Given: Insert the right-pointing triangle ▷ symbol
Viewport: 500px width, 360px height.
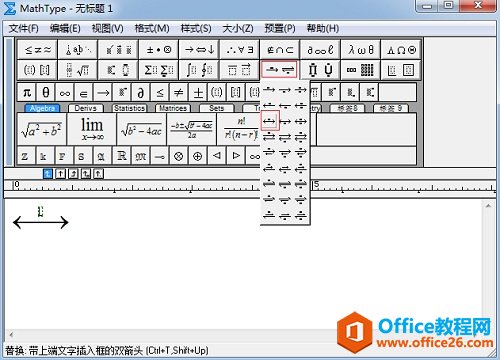Looking at the screenshot, I should tap(236, 156).
